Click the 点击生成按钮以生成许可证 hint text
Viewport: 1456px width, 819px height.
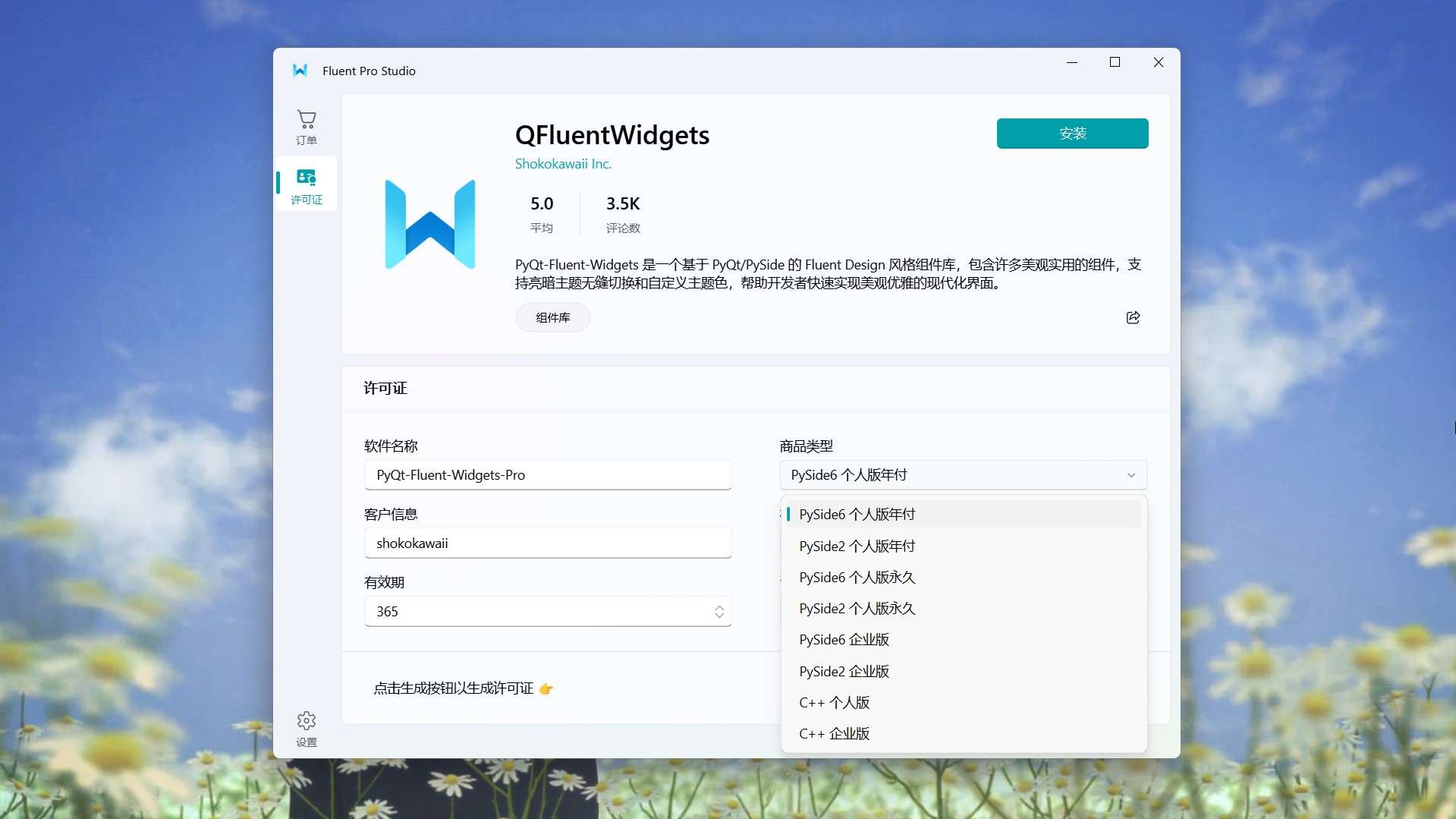point(454,688)
